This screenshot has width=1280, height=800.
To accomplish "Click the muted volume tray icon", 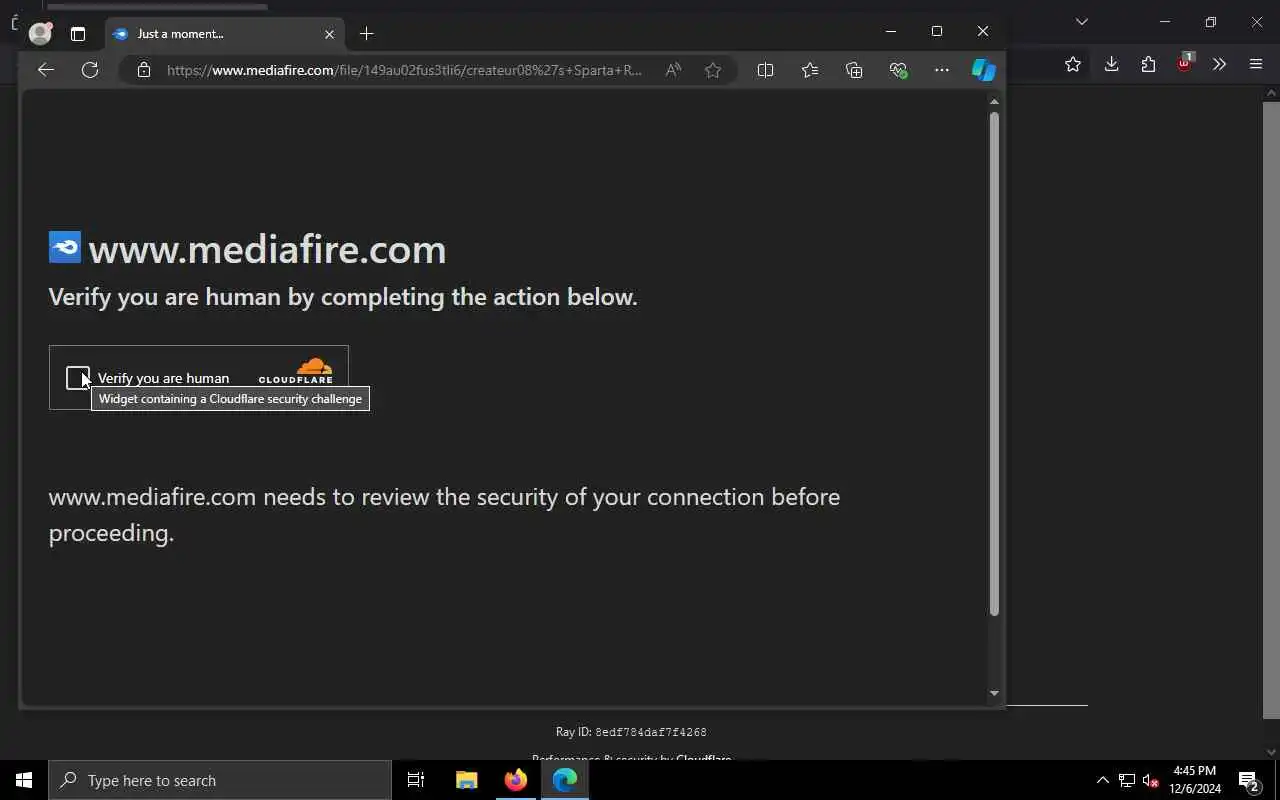I will coord(1151,780).
